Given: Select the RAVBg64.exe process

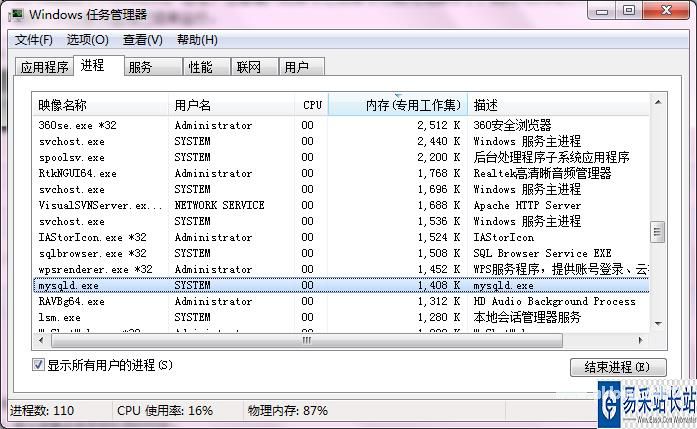Looking at the screenshot, I should 341,301.
